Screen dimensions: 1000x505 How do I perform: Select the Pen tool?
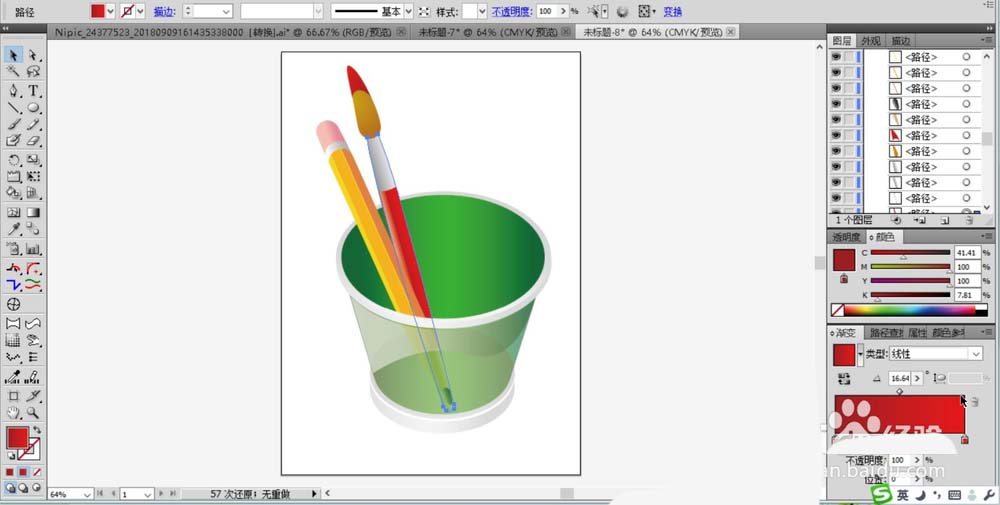pyautogui.click(x=13, y=91)
